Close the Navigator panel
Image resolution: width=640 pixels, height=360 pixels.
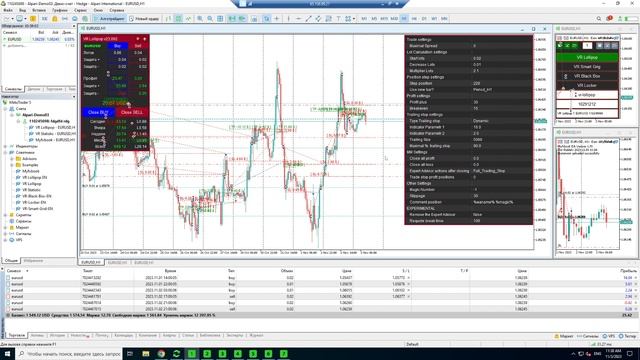coord(74,97)
